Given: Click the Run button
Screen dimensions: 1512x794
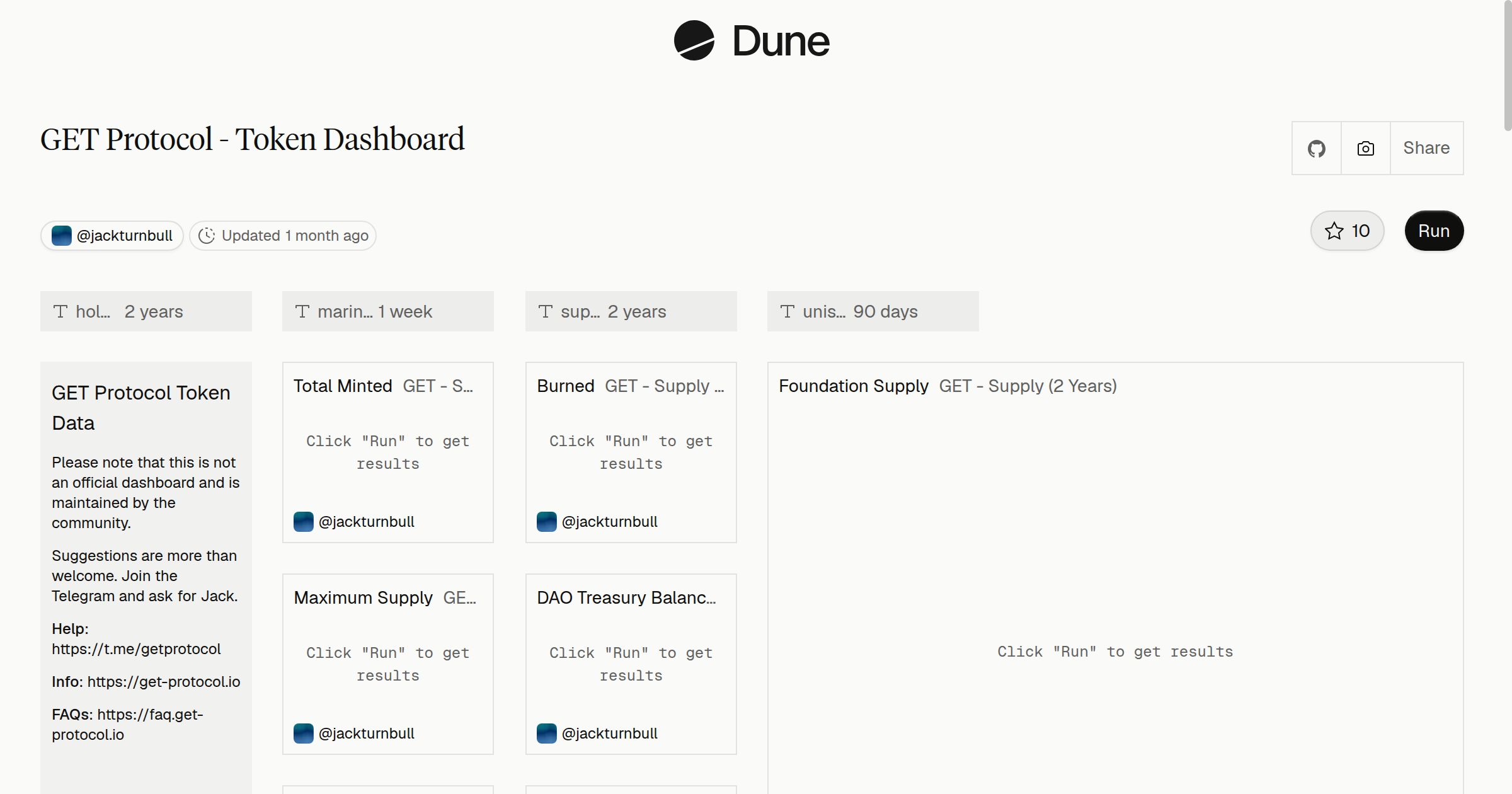Looking at the screenshot, I should tap(1434, 231).
